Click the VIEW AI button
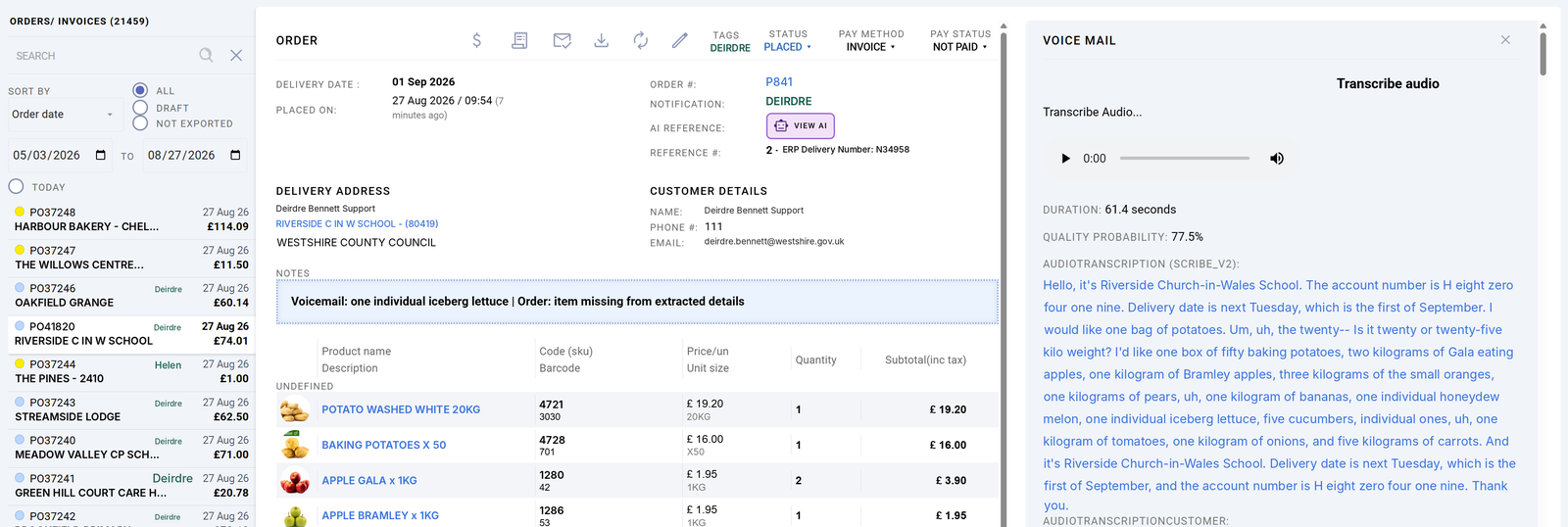1568x527 pixels. point(801,125)
